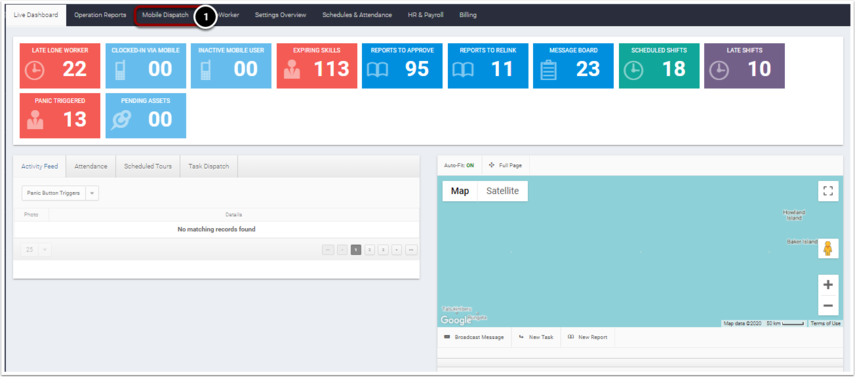Zoom in on the map
Screen dimensions: 855x377
[x=828, y=285]
